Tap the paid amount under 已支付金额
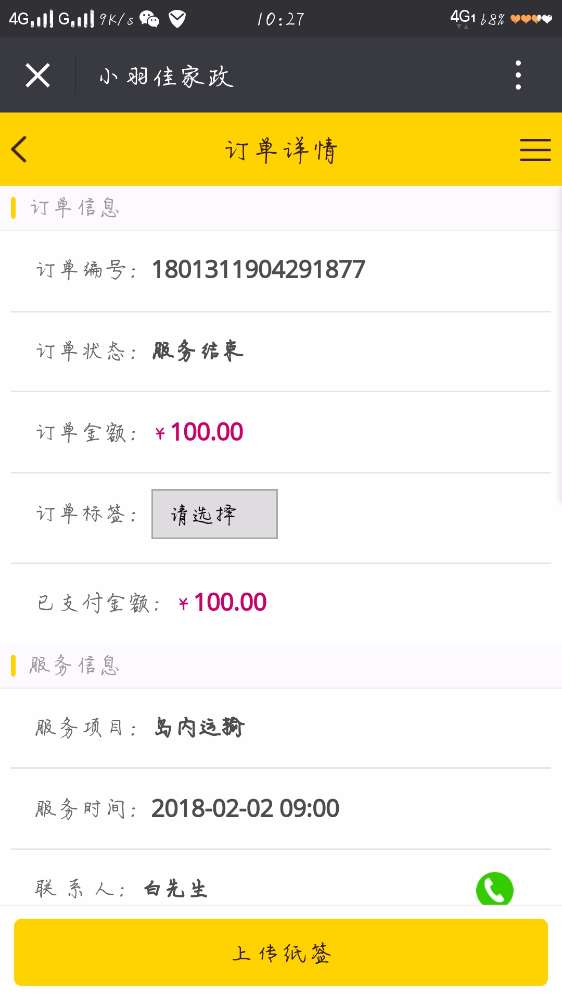Image resolution: width=562 pixels, height=1000 pixels. (222, 602)
